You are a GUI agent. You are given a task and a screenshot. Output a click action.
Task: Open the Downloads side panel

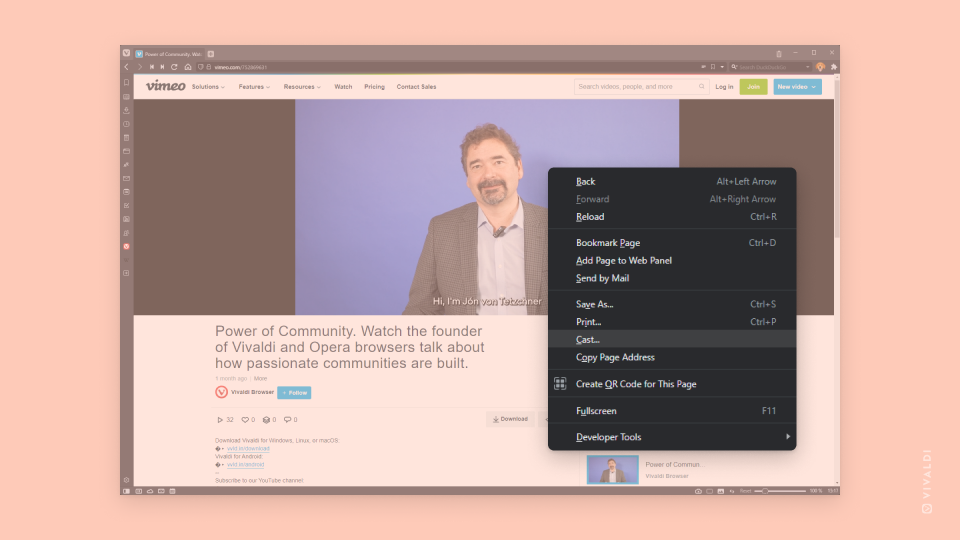pos(126,110)
